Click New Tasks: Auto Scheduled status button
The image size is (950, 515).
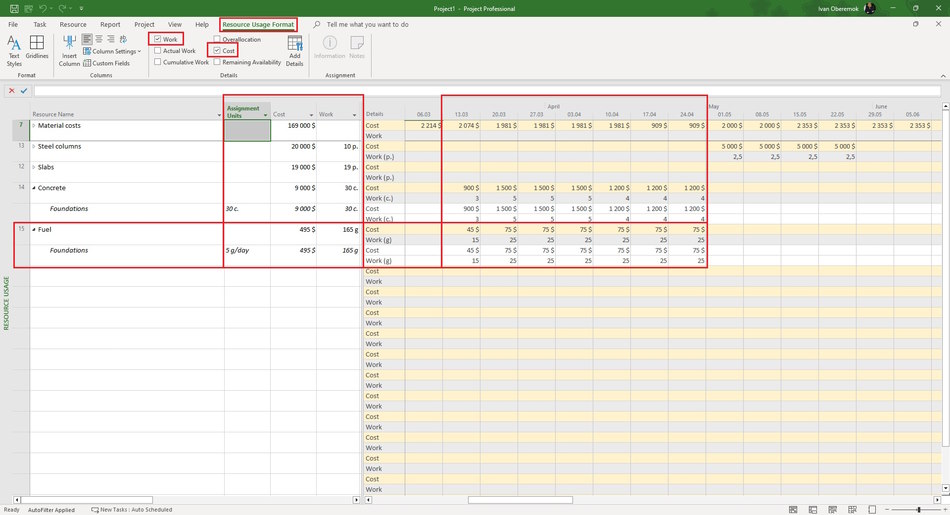coord(131,510)
